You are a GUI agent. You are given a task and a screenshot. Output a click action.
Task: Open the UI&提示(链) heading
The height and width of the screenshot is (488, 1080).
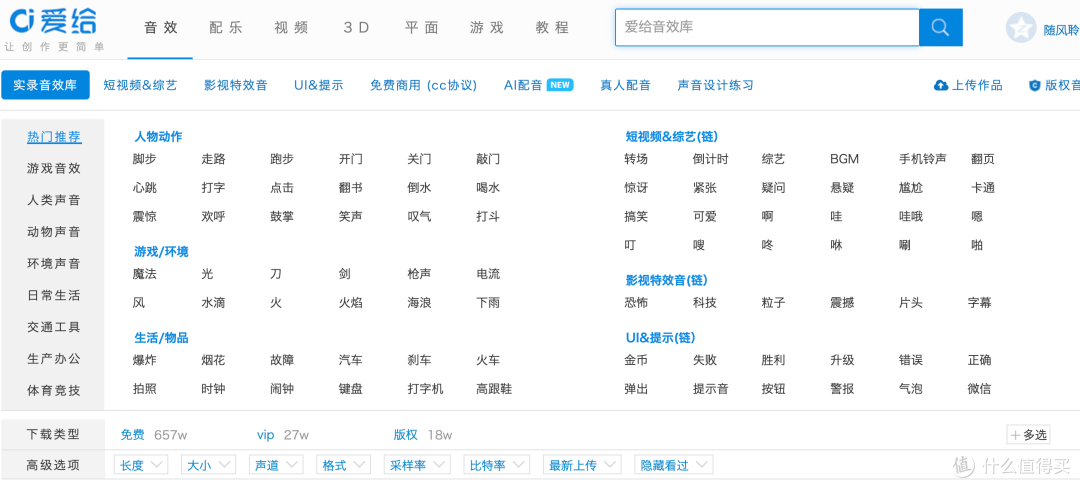pyautogui.click(x=661, y=338)
